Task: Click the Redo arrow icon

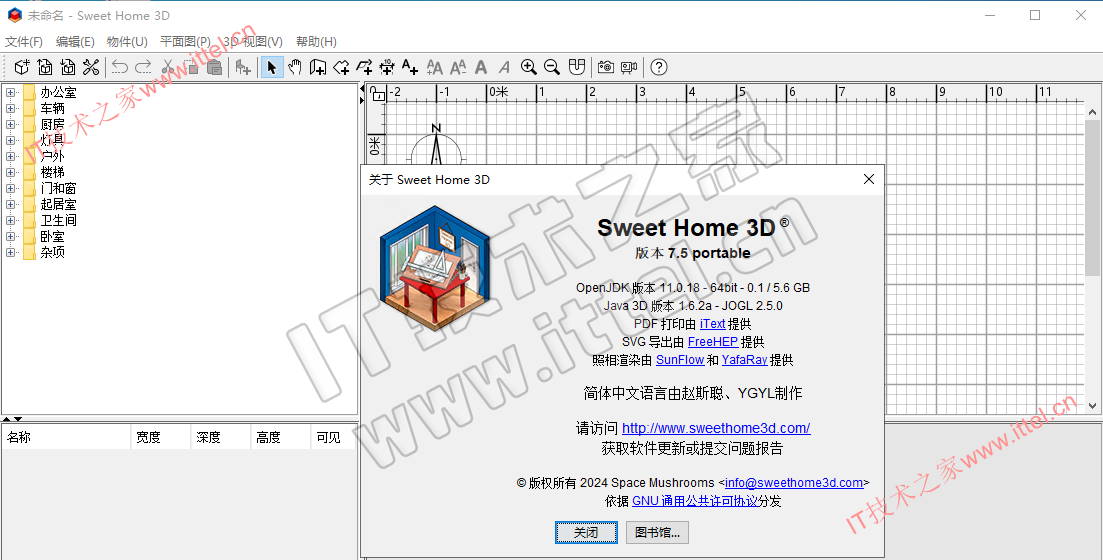Action: pos(143,67)
